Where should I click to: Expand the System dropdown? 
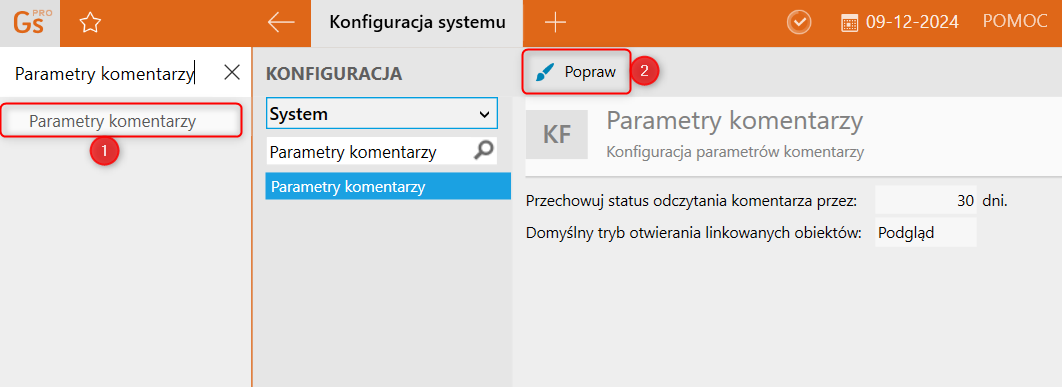click(x=381, y=114)
